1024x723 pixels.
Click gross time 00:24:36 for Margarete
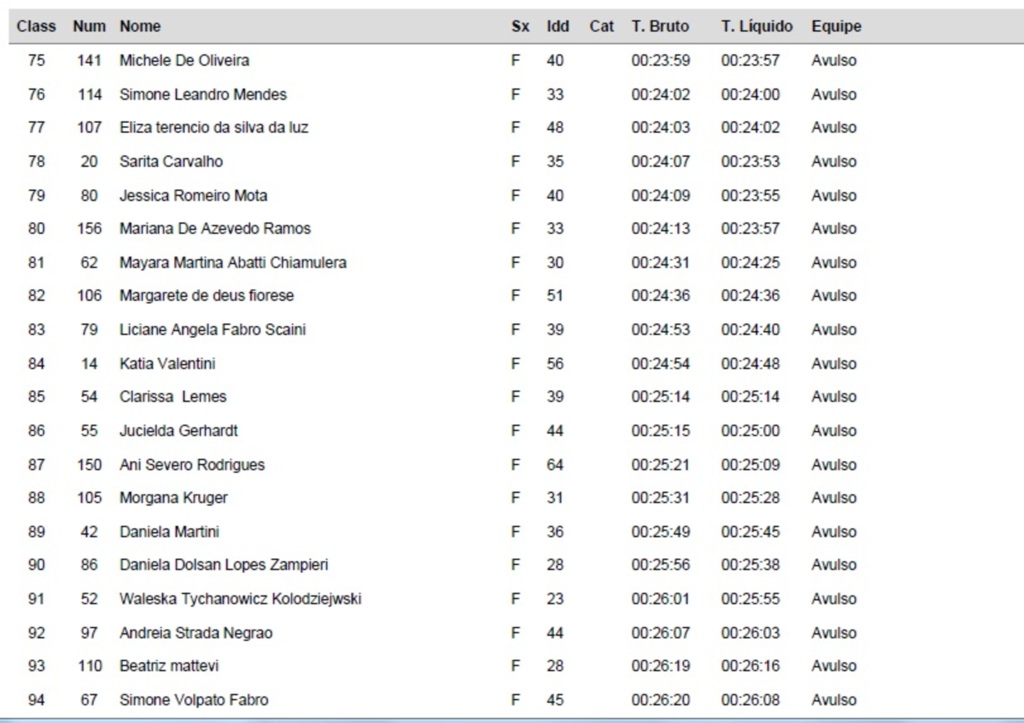click(660, 296)
